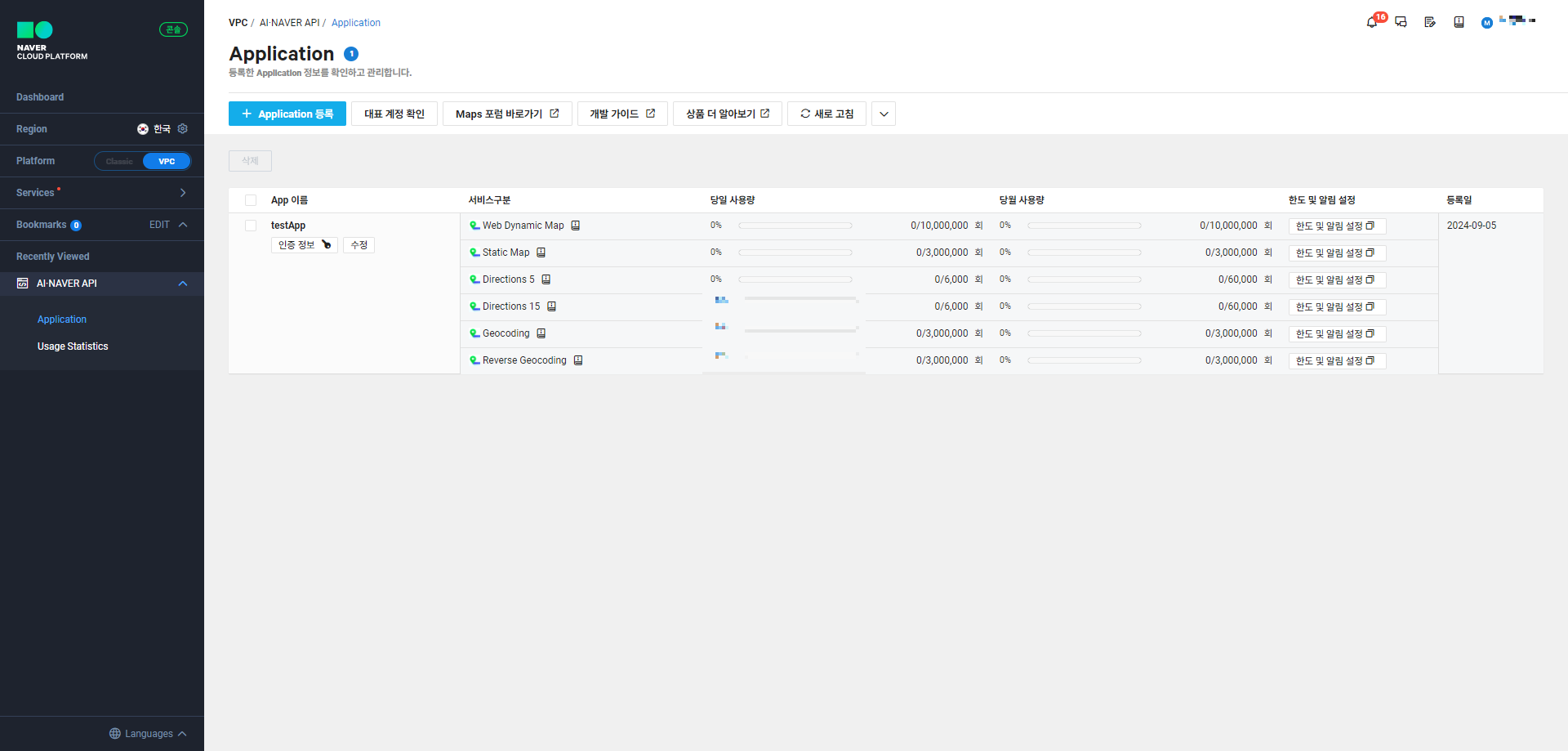Click the 상품 더 알아보기 button

(x=728, y=114)
